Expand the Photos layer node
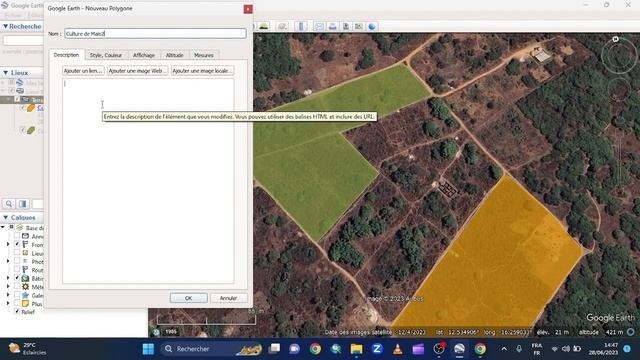 (x=8, y=261)
